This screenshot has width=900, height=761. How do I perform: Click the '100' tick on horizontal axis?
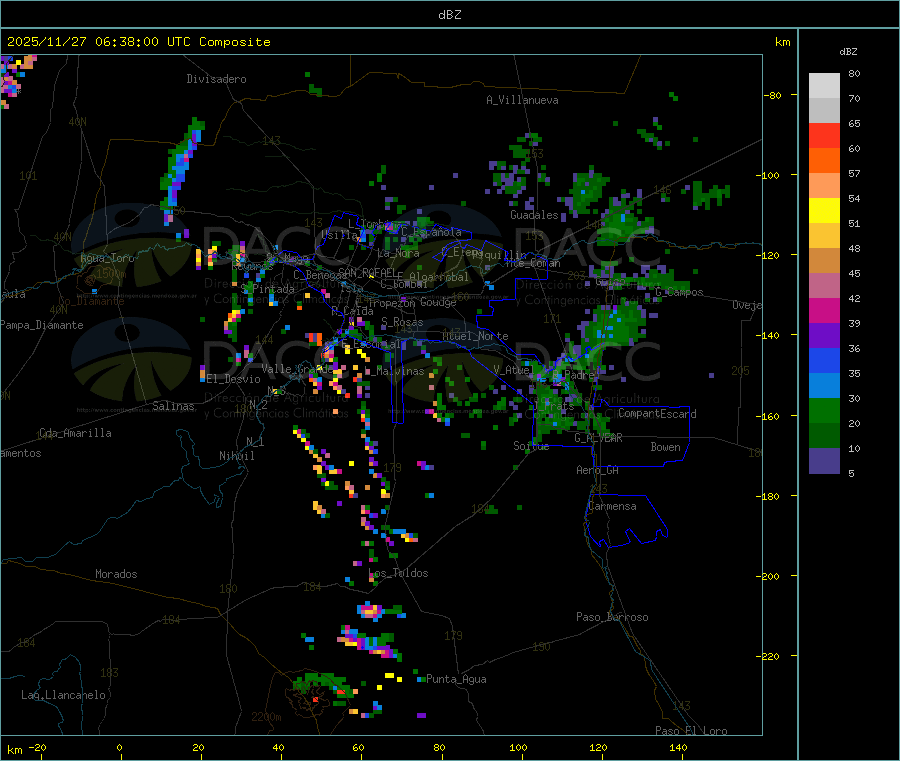(518, 748)
